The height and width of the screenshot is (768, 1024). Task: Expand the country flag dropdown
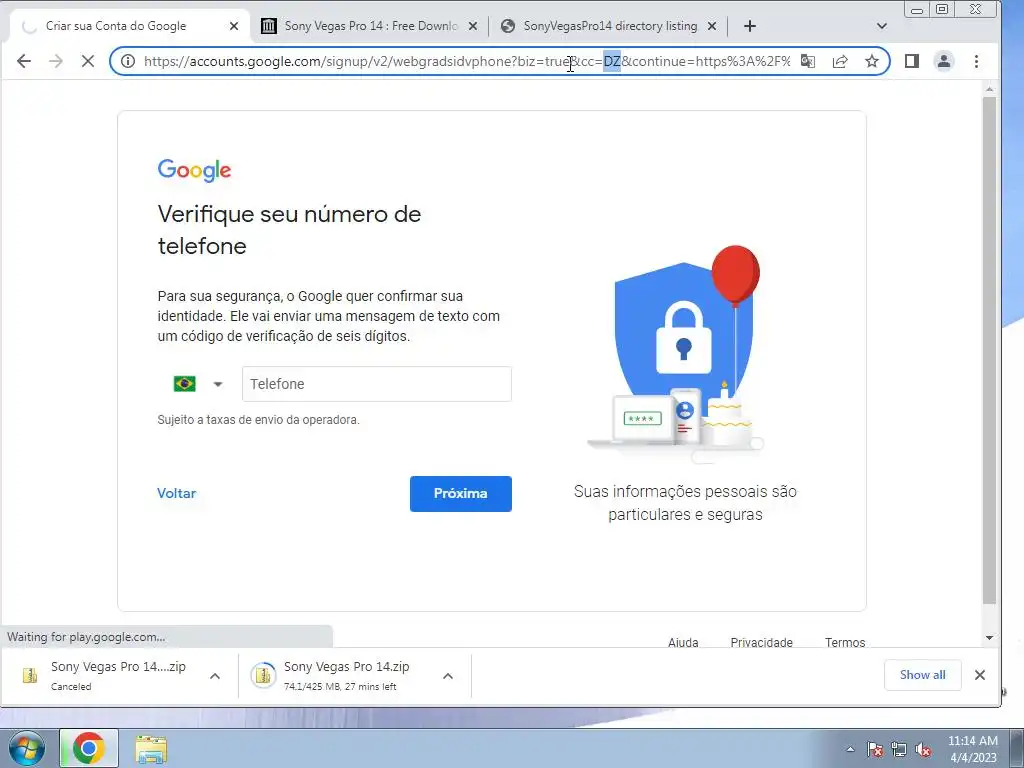[199, 384]
